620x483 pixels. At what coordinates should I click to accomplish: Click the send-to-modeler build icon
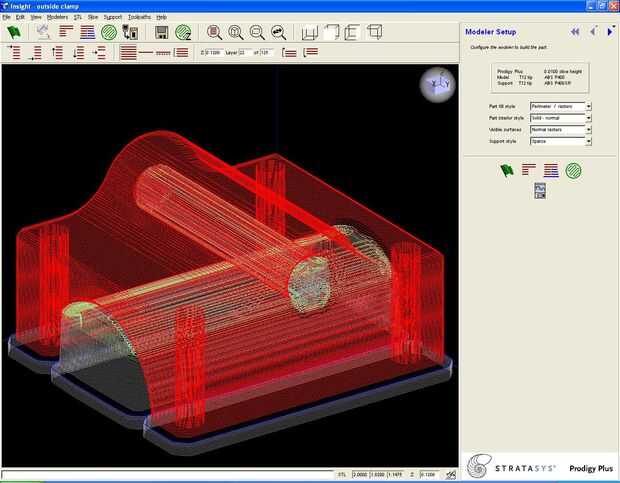[130, 32]
